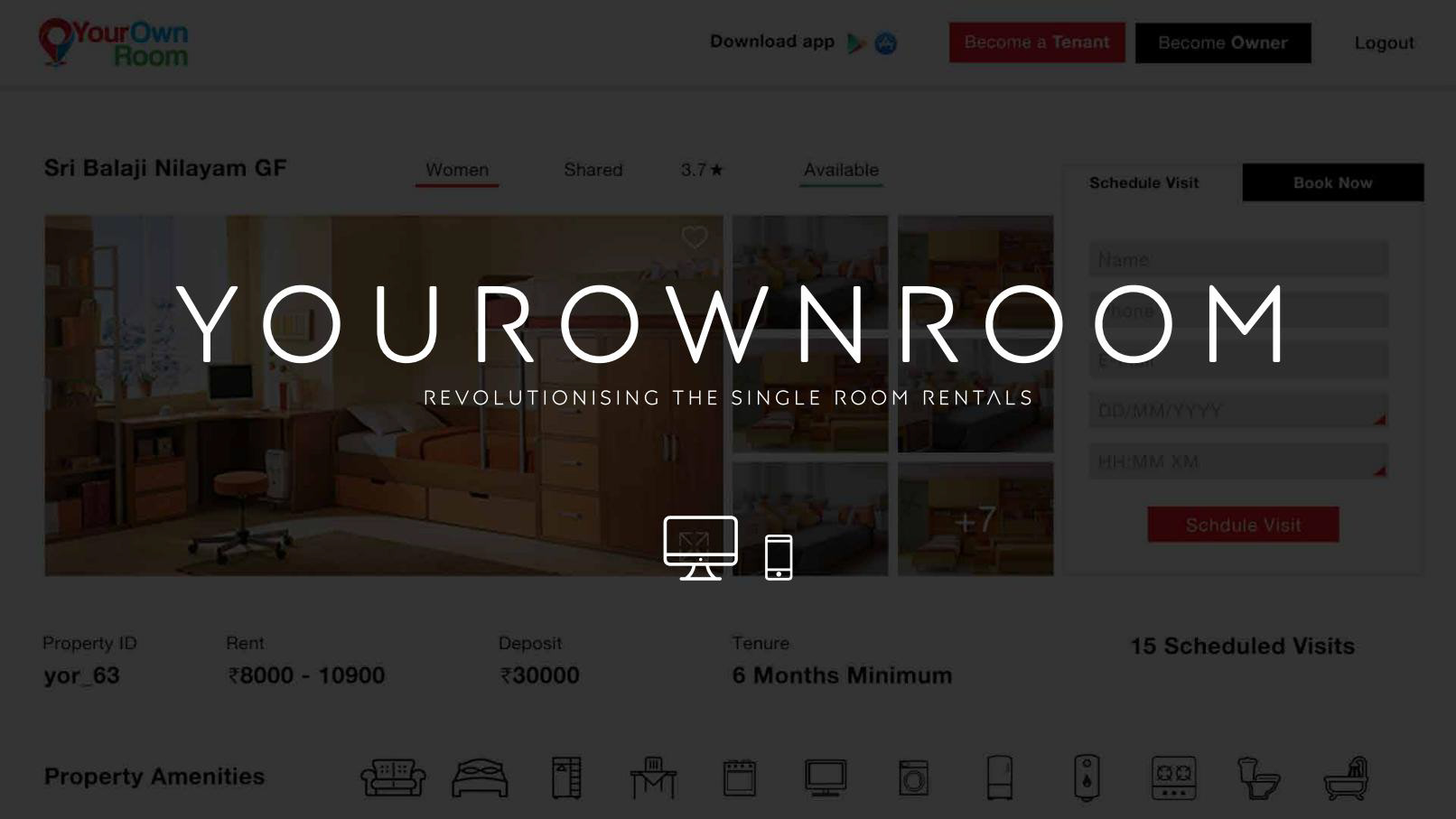
Task: Open the HH:MM XM time picker
Action: click(1238, 462)
